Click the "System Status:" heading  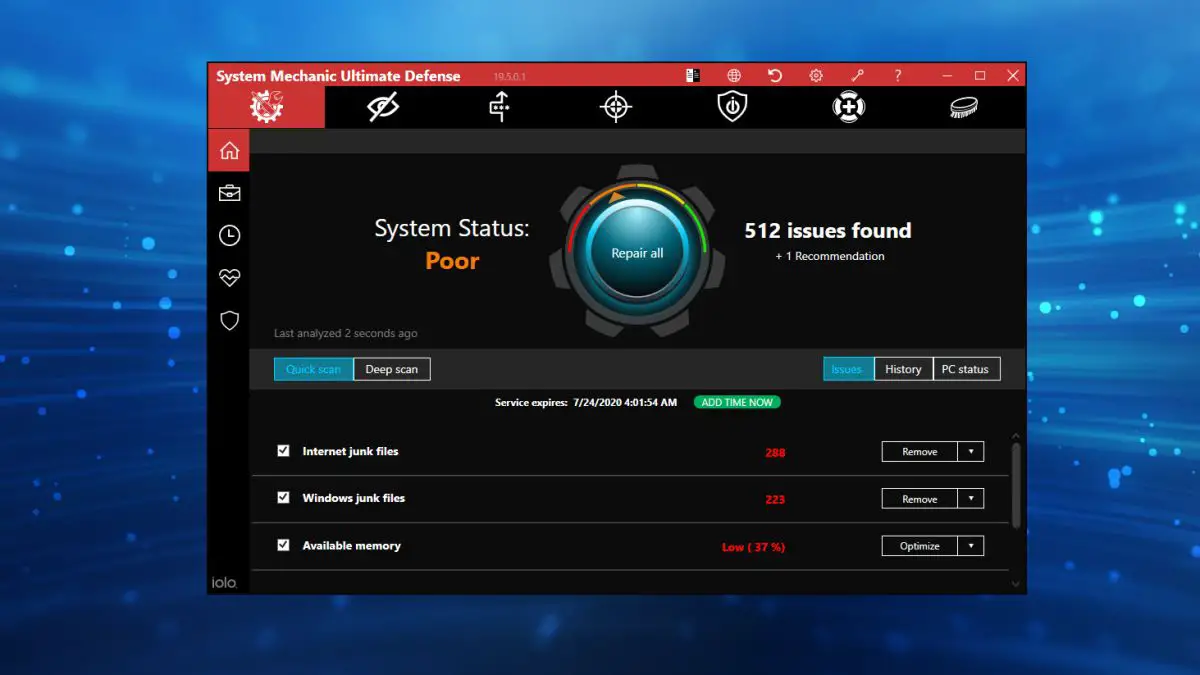[452, 229]
